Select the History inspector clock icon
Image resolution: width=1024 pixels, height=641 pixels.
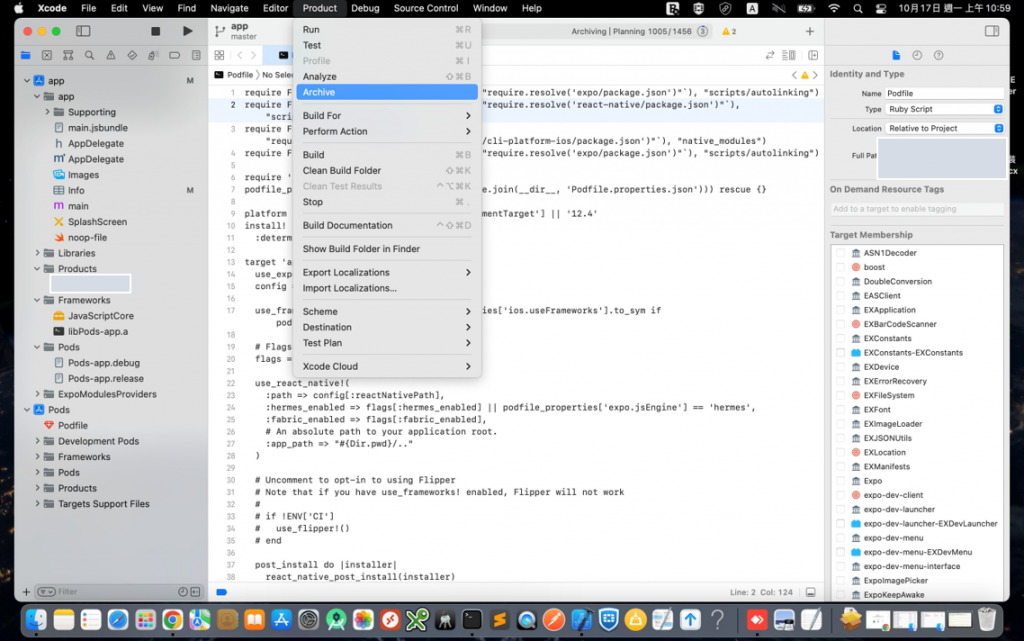(x=917, y=55)
